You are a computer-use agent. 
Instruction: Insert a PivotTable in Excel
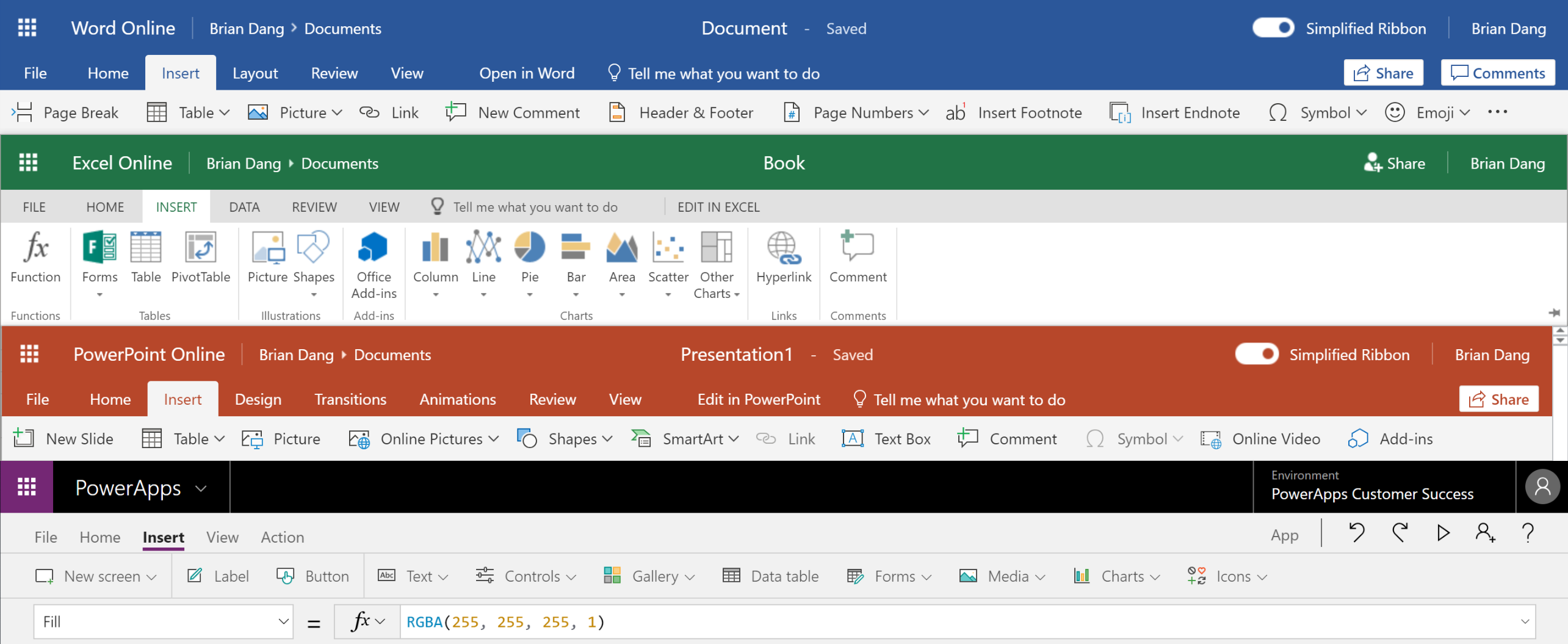tap(200, 258)
